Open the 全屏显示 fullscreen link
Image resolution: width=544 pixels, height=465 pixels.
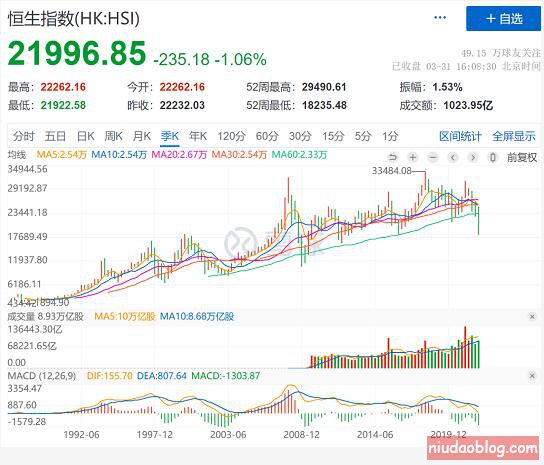[x=514, y=136]
